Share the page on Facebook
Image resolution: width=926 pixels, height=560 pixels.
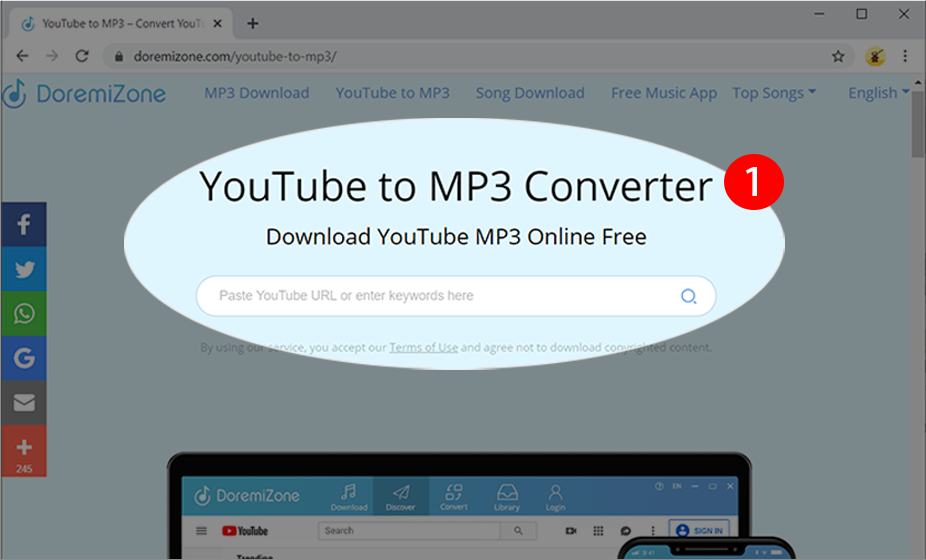tap(24, 224)
